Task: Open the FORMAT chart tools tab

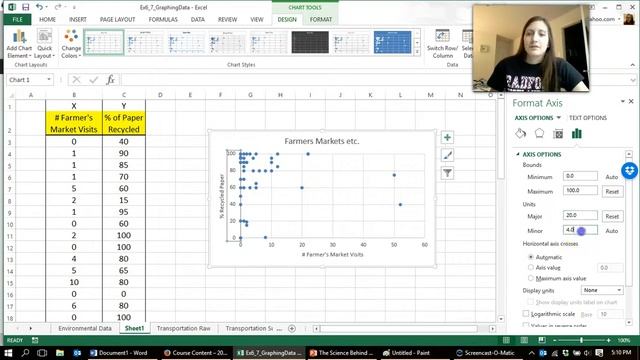Action: coord(320,19)
